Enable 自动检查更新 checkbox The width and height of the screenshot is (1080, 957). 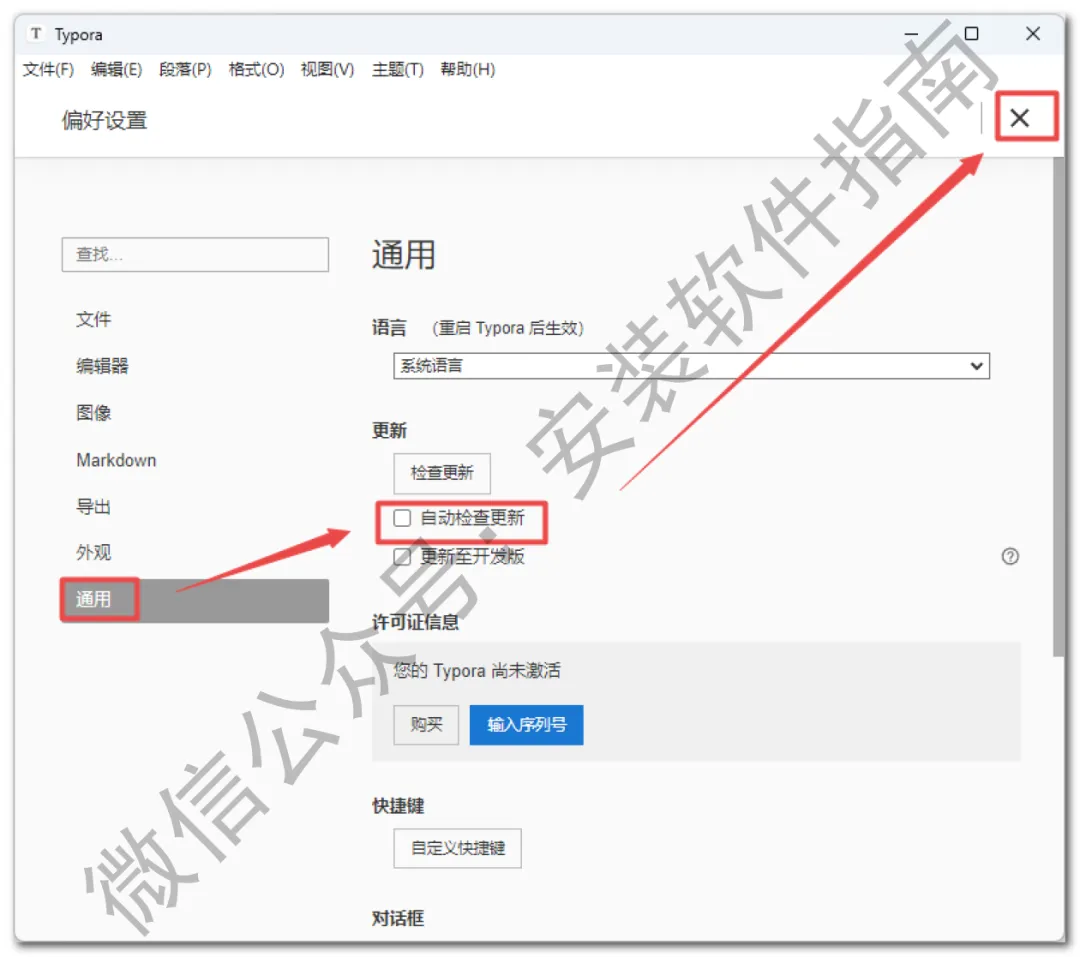[402, 517]
